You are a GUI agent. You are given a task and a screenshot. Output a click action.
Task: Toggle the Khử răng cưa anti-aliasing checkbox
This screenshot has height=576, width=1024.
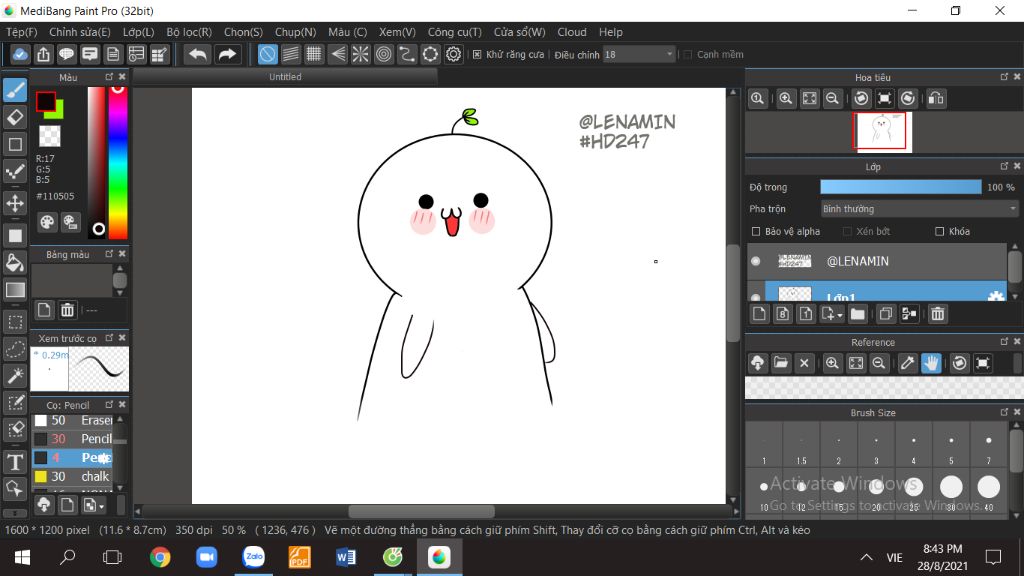coord(477,54)
